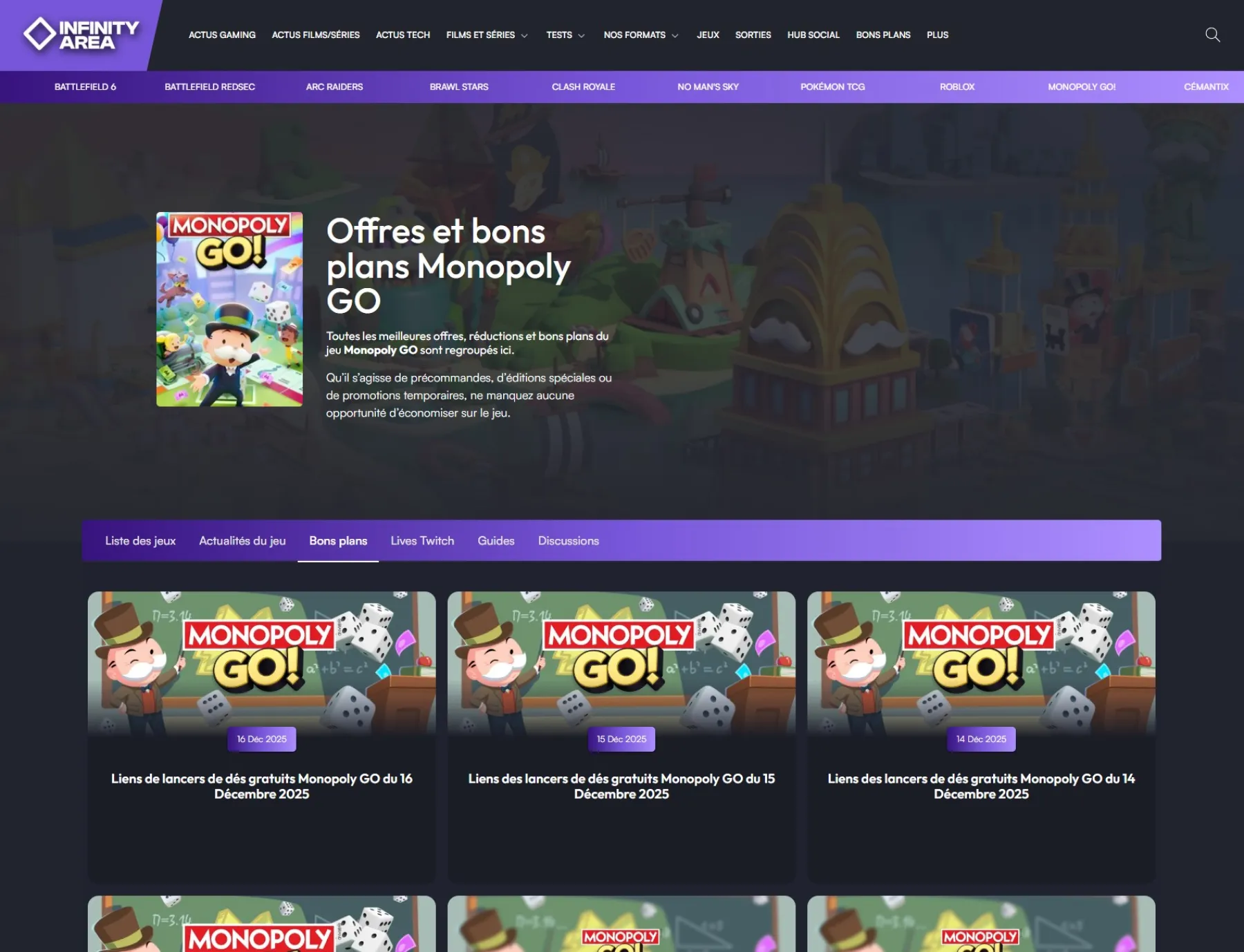Open the Nos Formats dropdown
This screenshot has height=952, width=1244.
pos(640,35)
